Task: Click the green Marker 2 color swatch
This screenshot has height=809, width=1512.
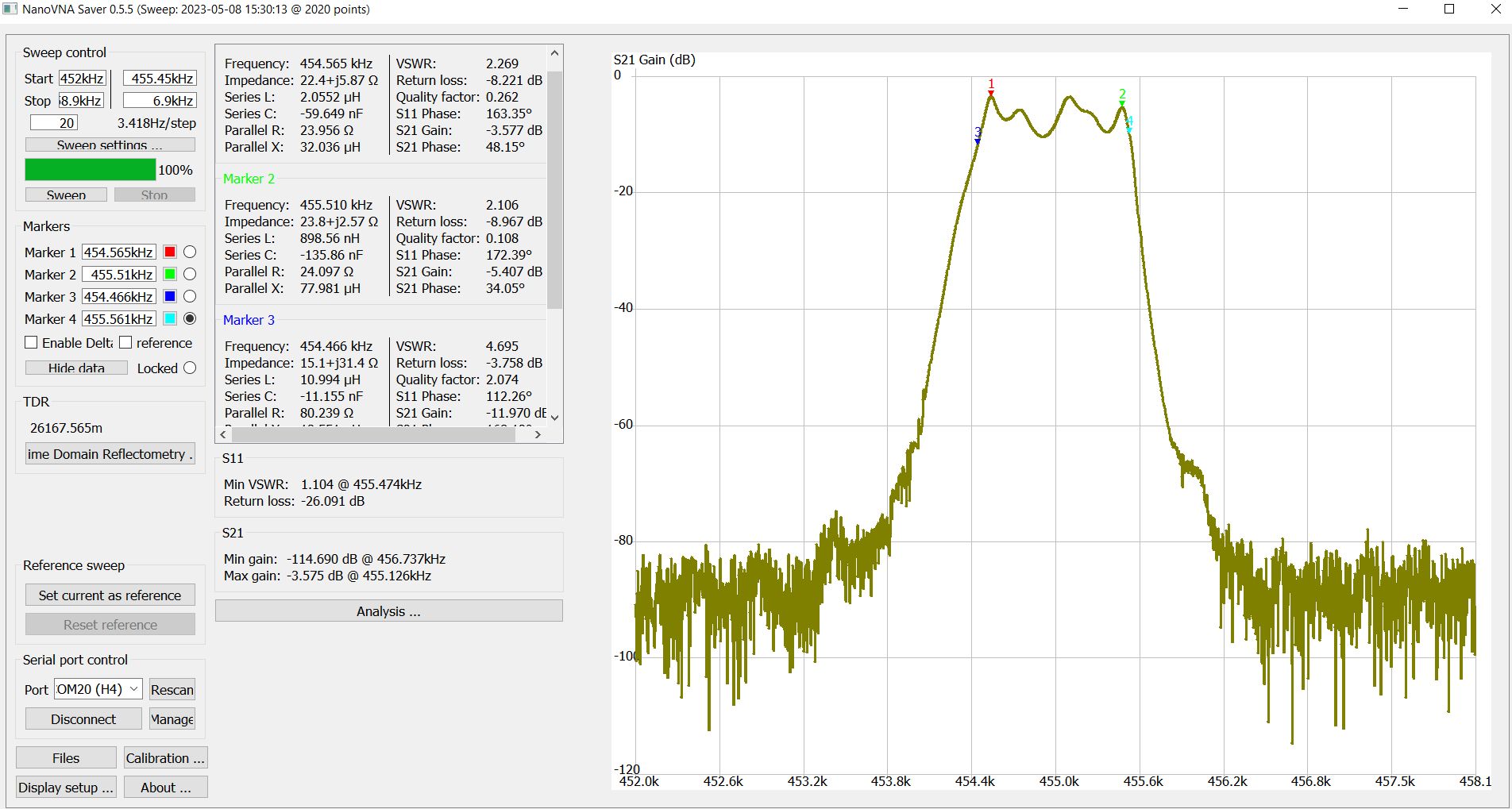Action: click(169, 274)
